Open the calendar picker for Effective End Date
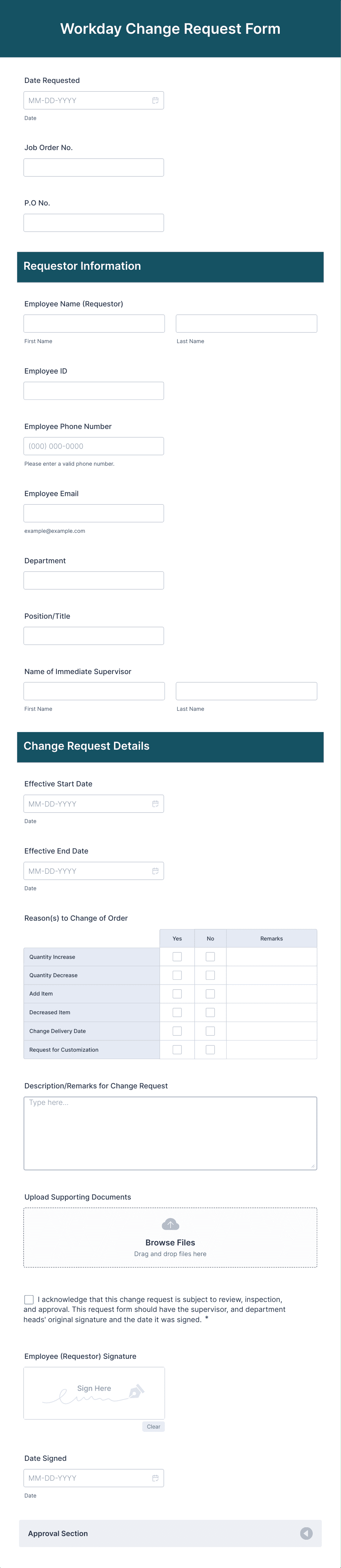Image resolution: width=341 pixels, height=1568 pixels. [155, 870]
